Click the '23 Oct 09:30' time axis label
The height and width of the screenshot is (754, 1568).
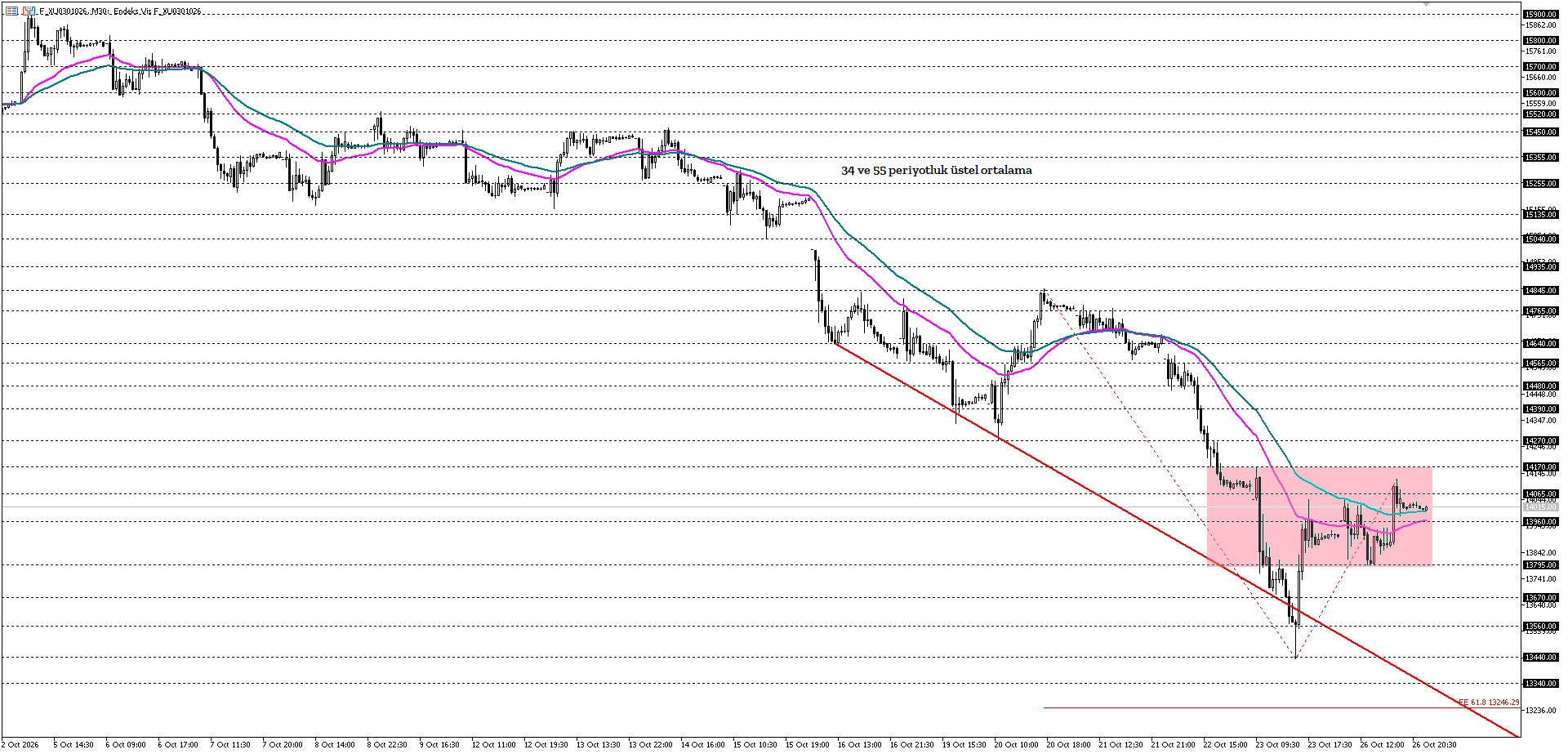[1277, 745]
